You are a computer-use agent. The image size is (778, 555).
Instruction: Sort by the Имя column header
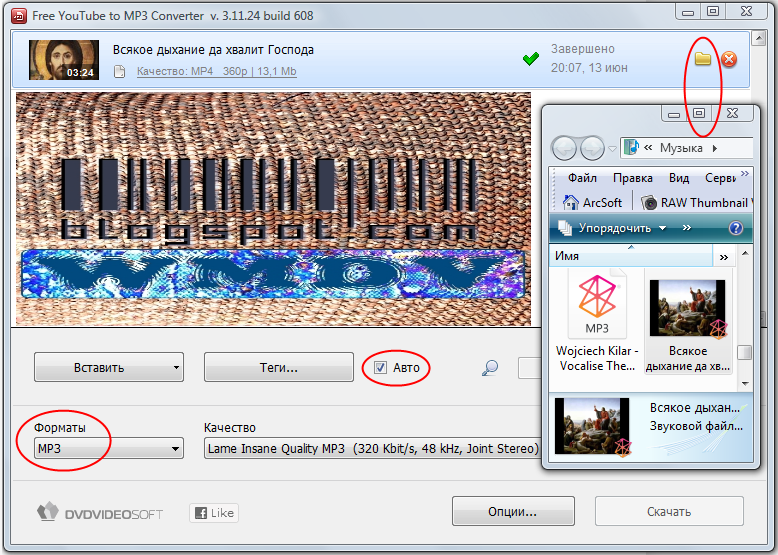click(631, 256)
